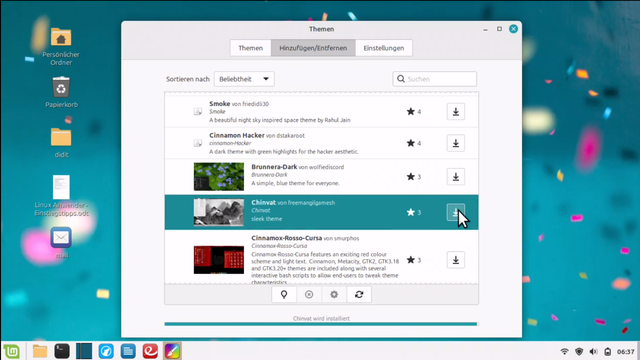Click the Suchen search field

(x=435, y=79)
